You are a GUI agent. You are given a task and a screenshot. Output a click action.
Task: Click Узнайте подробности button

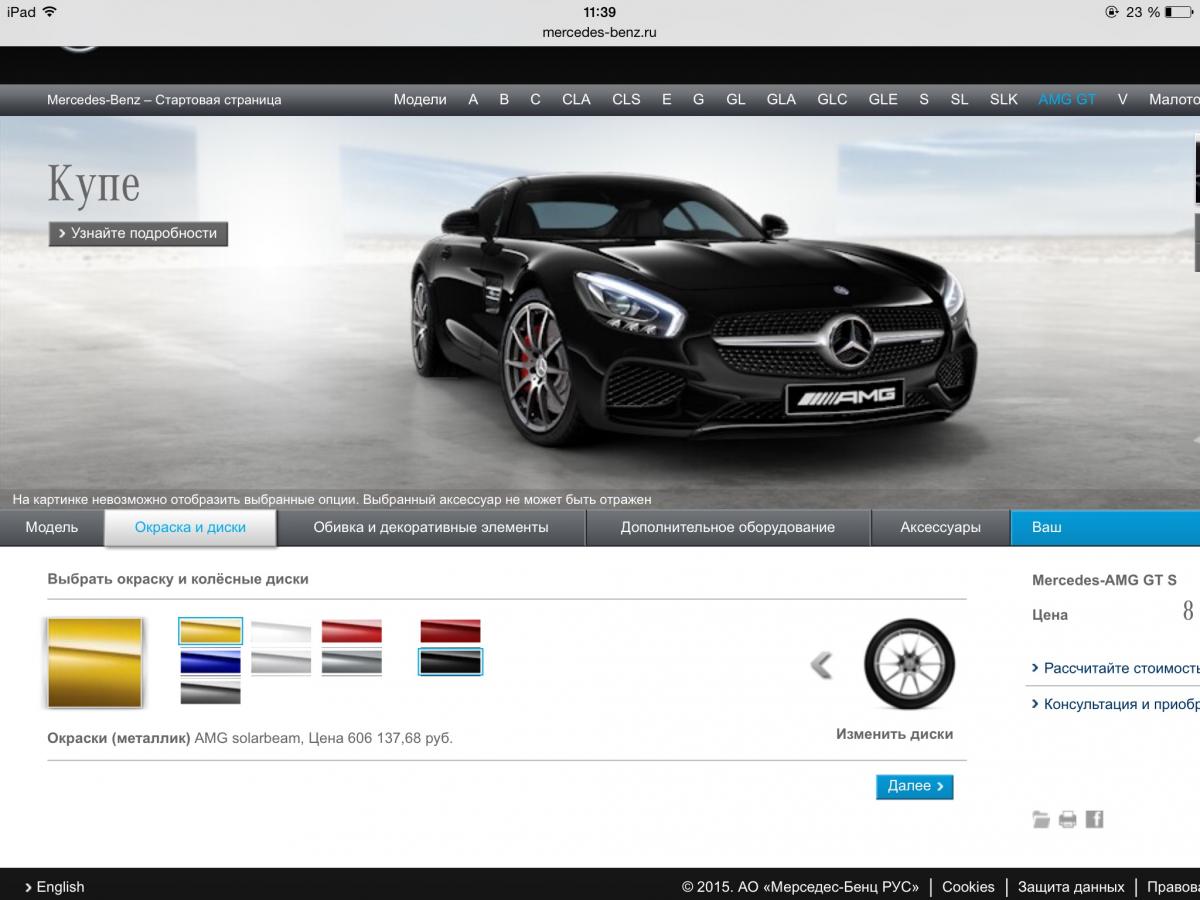pyautogui.click(x=139, y=233)
